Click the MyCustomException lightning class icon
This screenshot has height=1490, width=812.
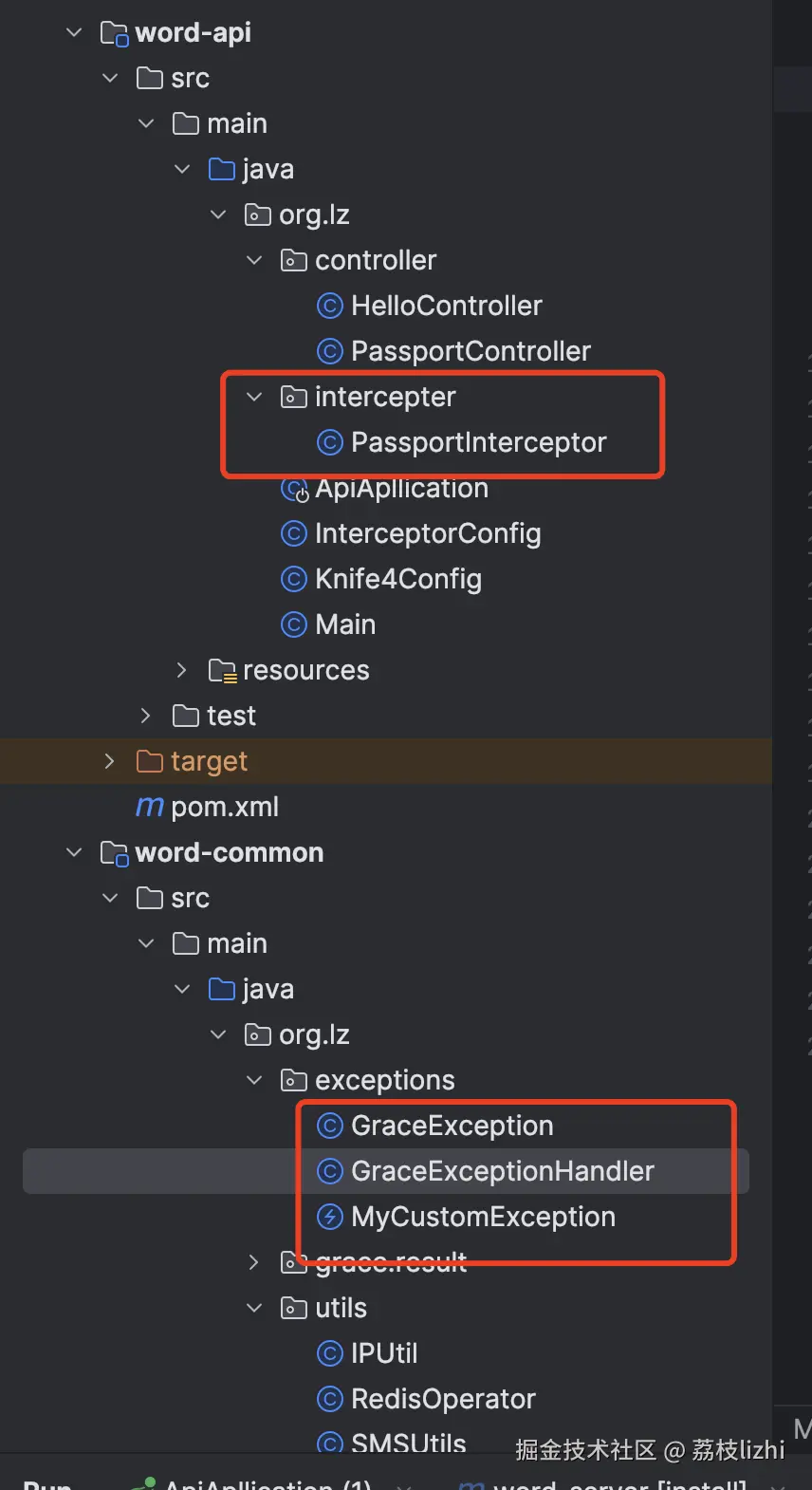tap(329, 1217)
